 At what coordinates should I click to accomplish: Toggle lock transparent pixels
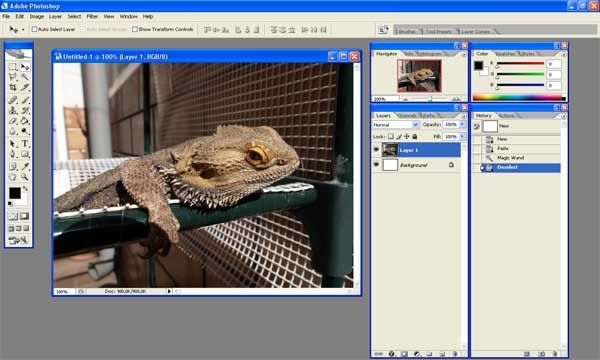(x=391, y=136)
